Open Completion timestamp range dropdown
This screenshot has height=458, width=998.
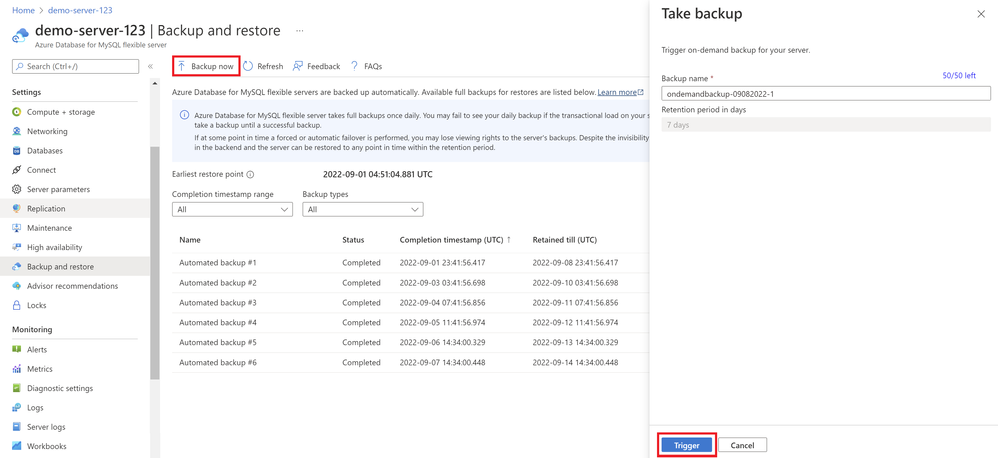232,209
